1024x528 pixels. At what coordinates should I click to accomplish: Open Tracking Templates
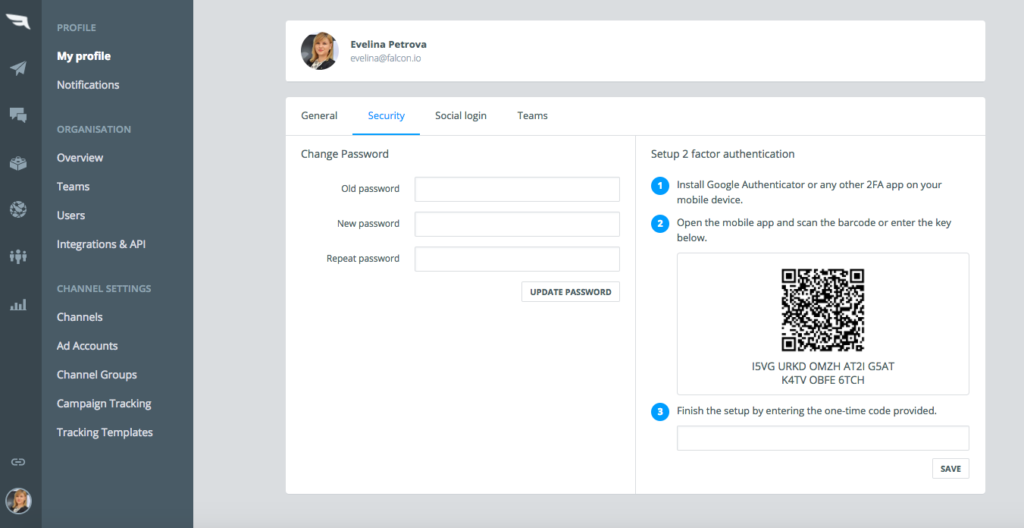pos(104,432)
